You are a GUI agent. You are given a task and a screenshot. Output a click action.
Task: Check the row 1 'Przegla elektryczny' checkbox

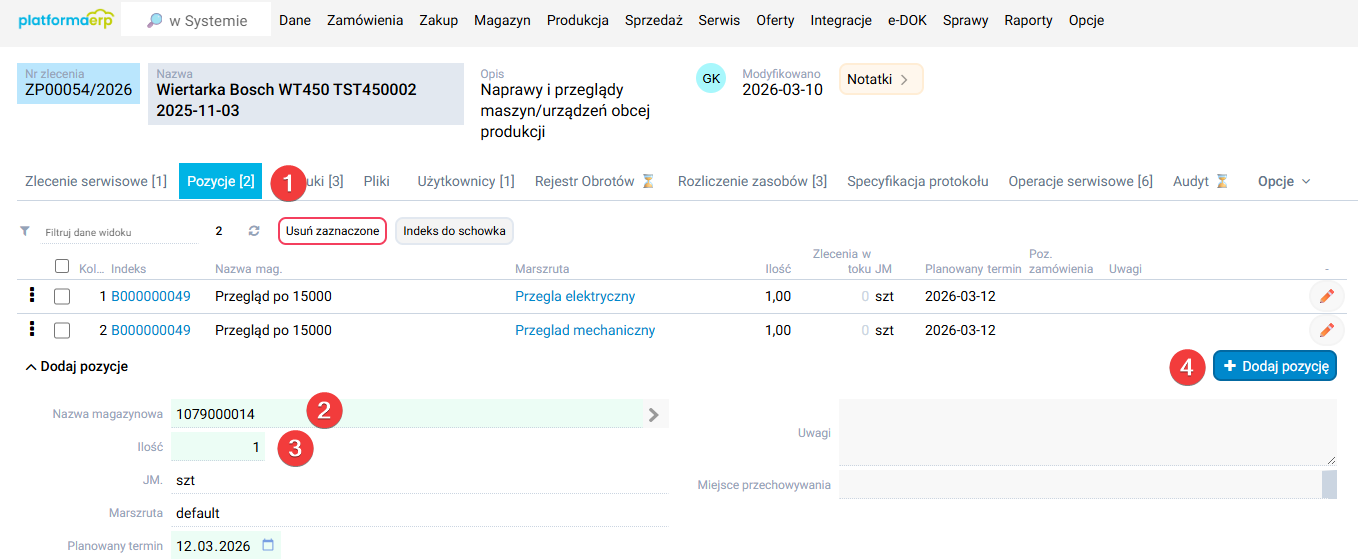point(62,296)
